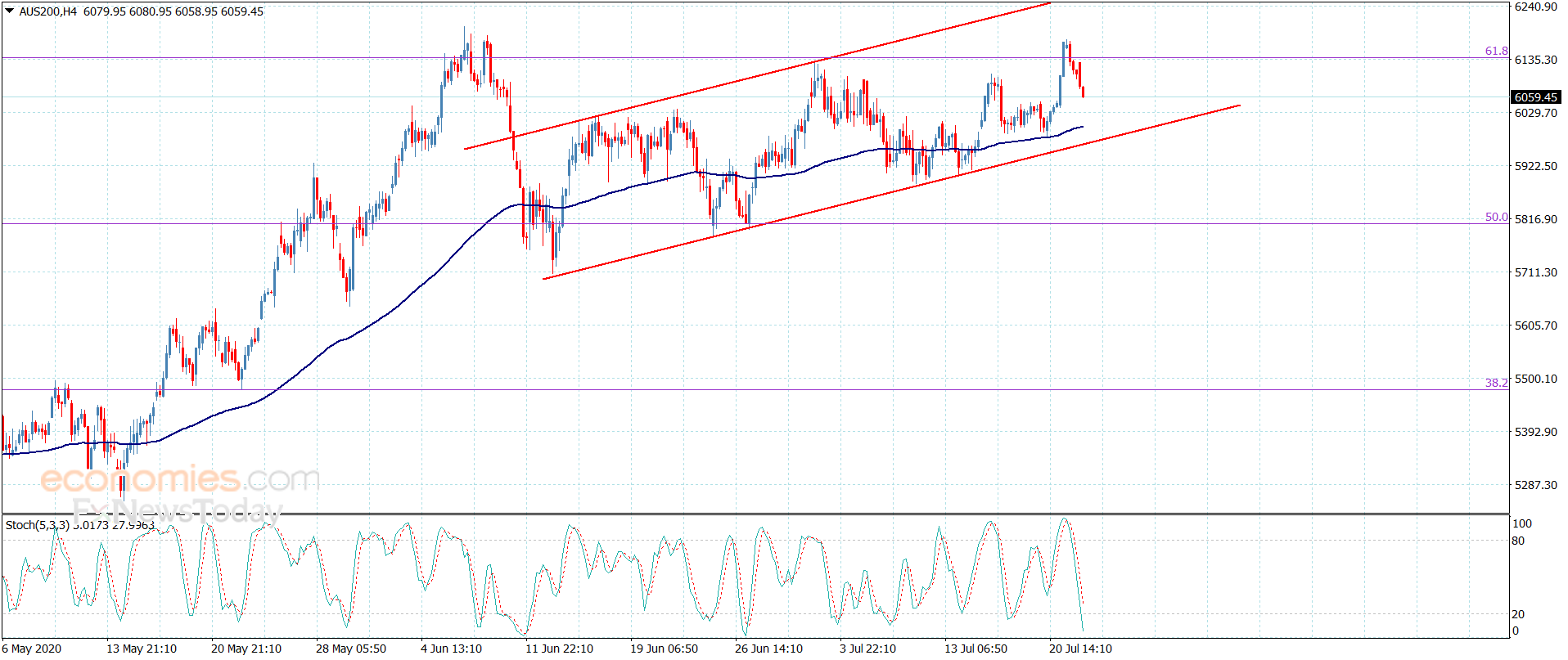
Task: Click the 4 Jun 13:10 date label
Action: 451,649
